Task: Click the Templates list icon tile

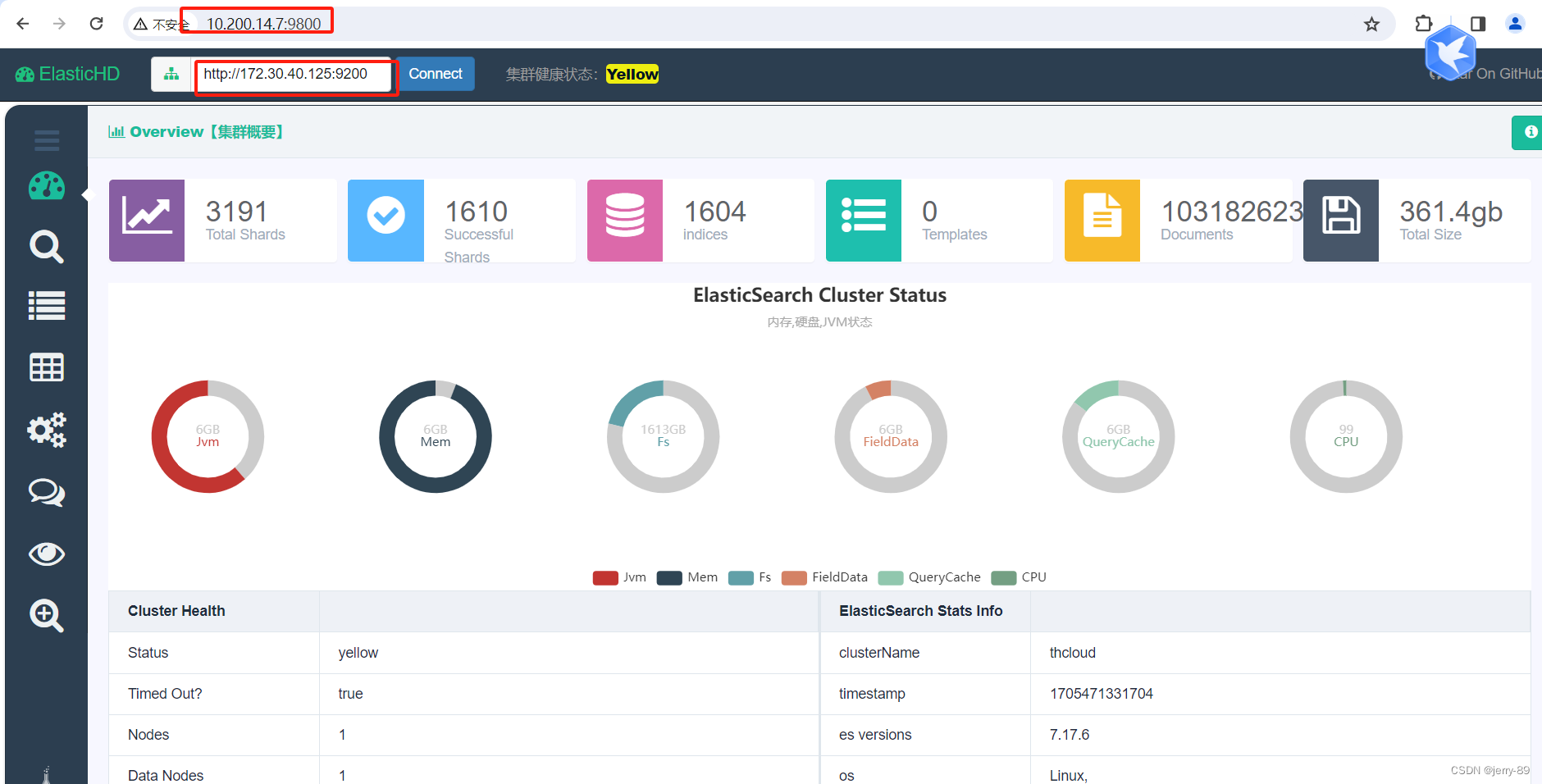Action: point(864,221)
